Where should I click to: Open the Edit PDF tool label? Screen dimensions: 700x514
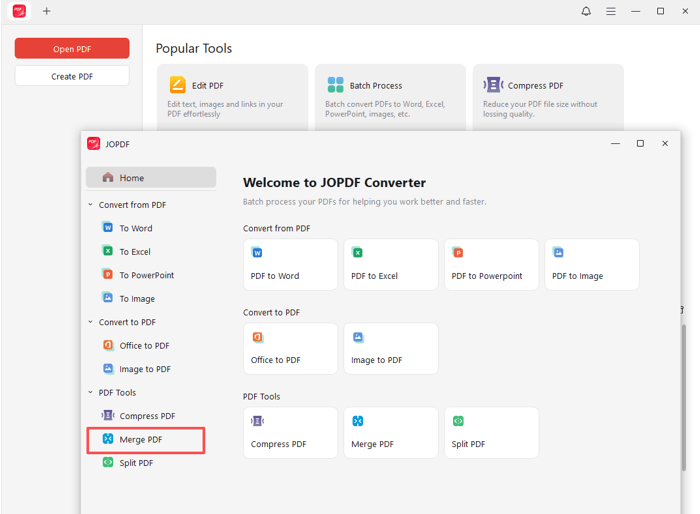pos(208,85)
